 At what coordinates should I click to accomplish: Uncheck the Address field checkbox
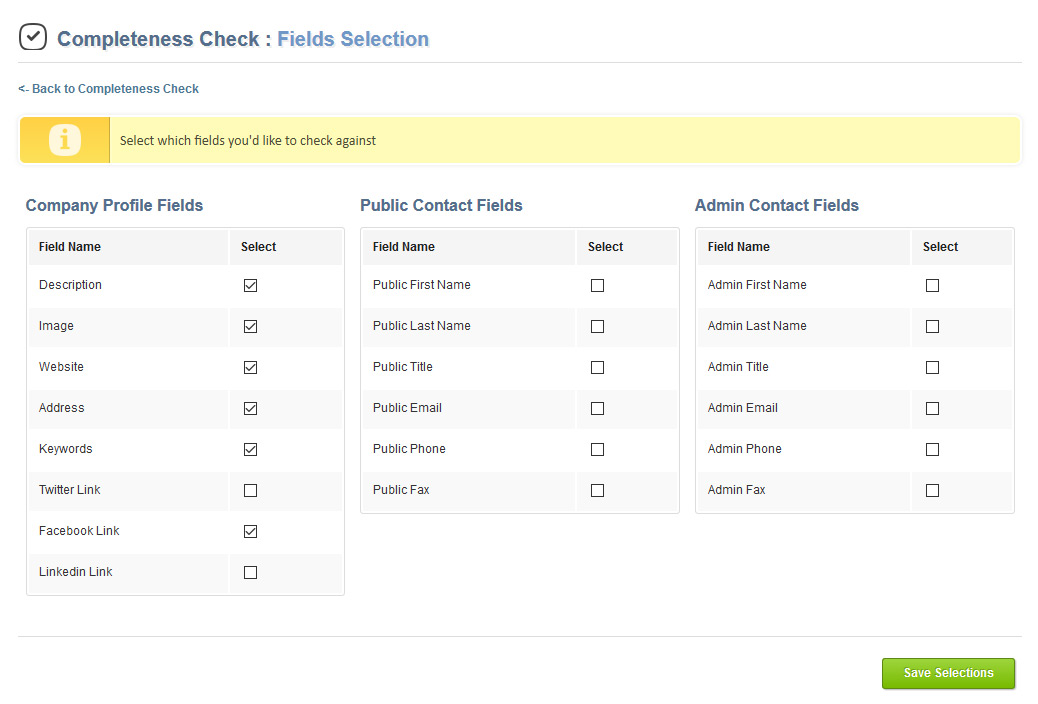(250, 408)
